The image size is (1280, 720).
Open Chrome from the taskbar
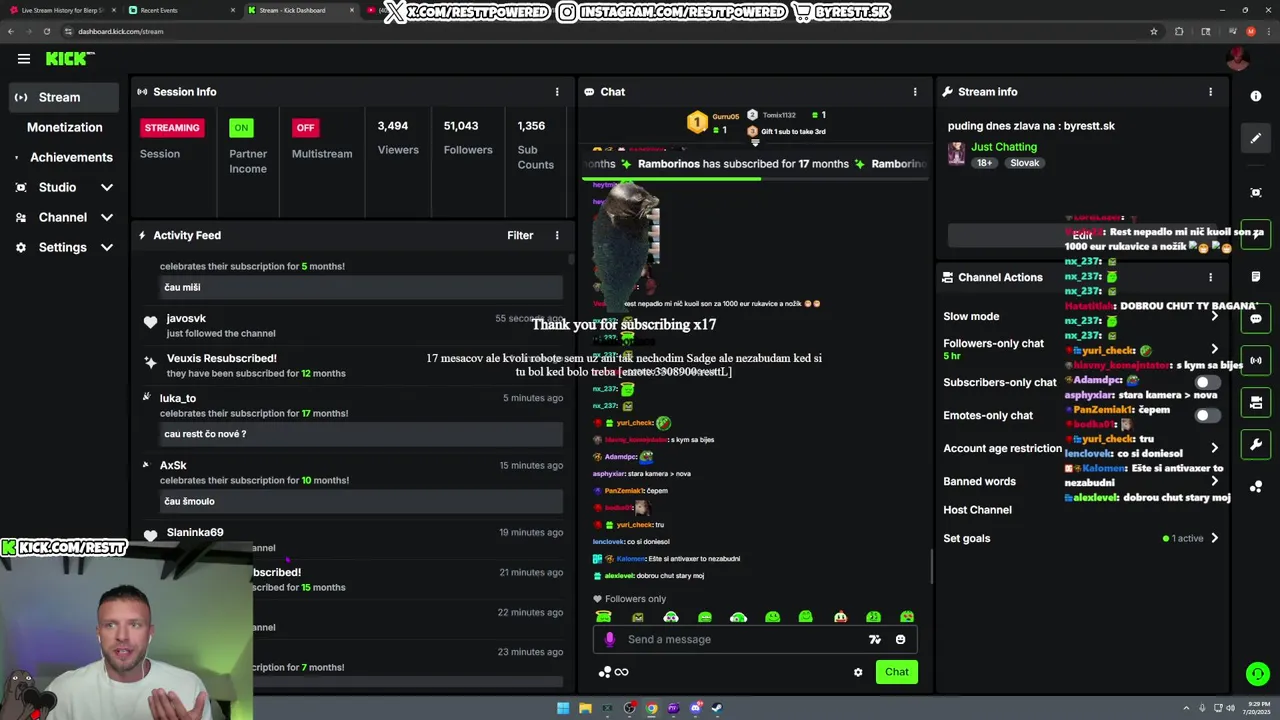pyautogui.click(x=652, y=708)
